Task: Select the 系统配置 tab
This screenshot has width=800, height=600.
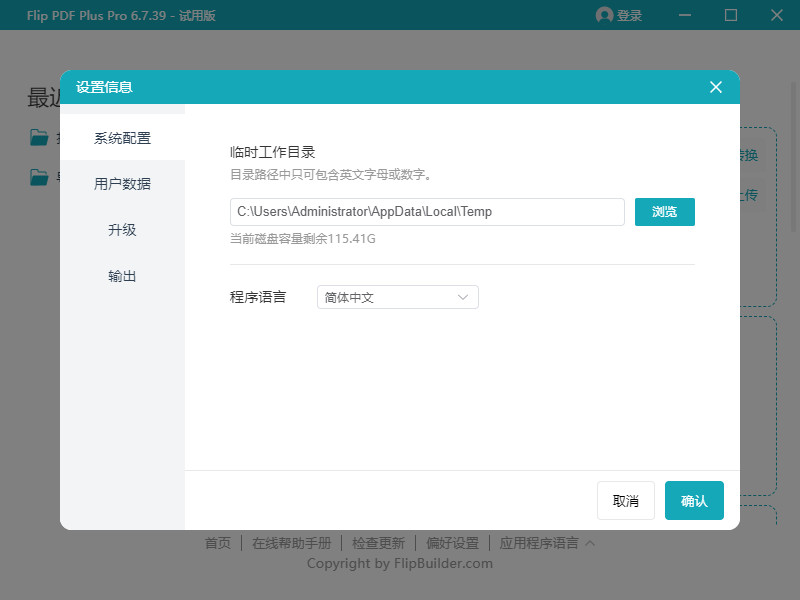Action: (122, 137)
